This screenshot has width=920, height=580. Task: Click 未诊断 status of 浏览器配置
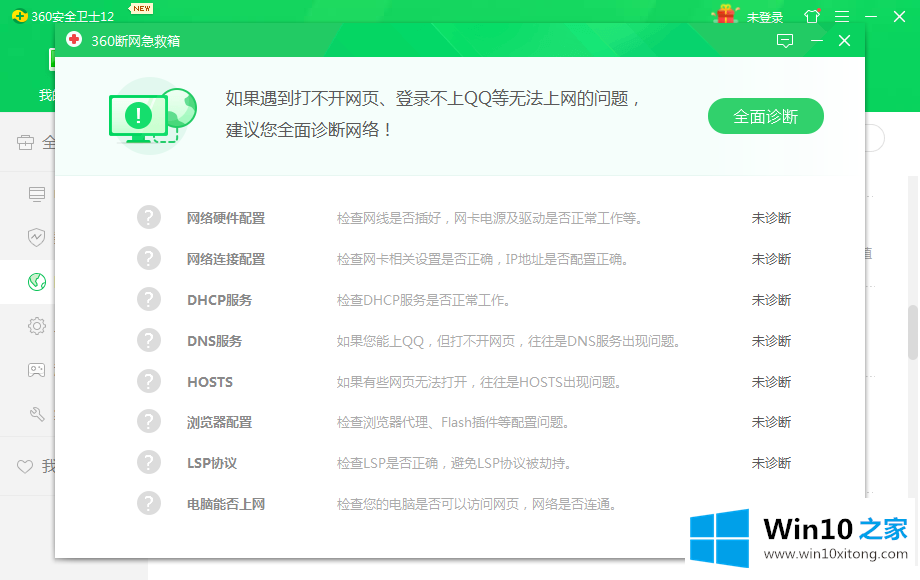(x=771, y=422)
